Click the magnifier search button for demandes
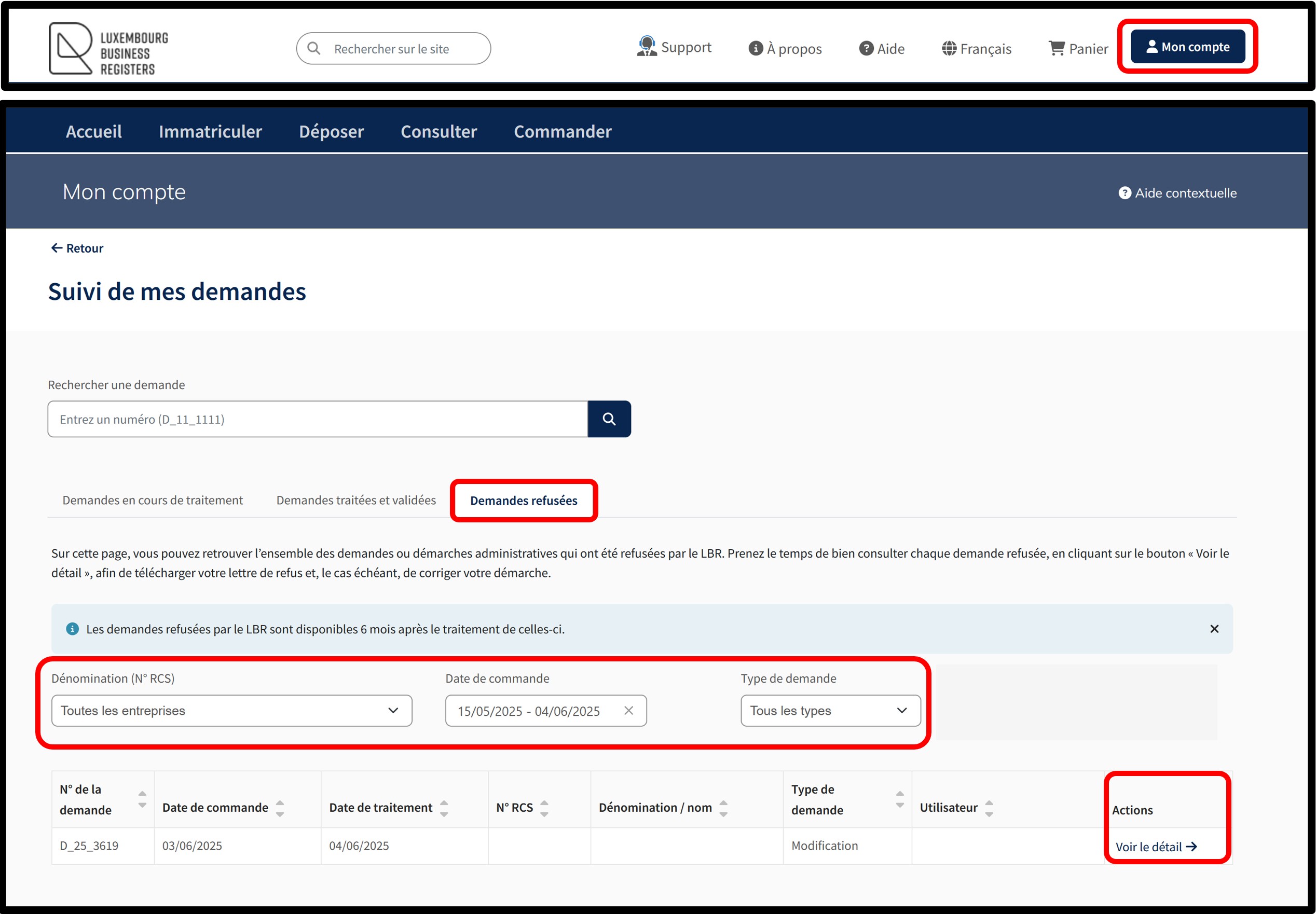 coord(609,419)
